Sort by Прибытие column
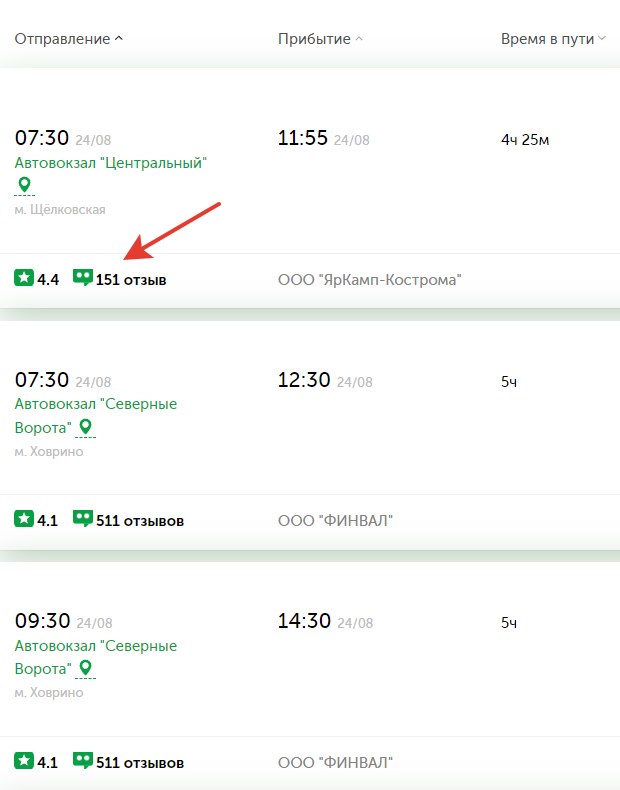The width and height of the screenshot is (620, 790). (320, 39)
